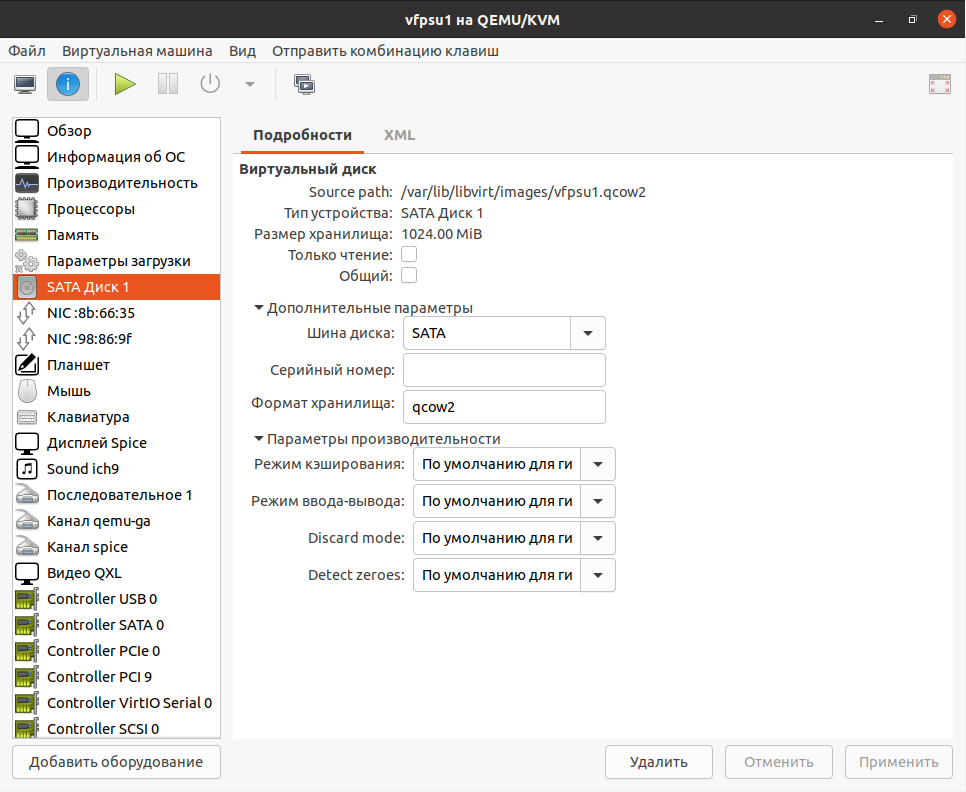Show the graphical console view
Image resolution: width=966 pixels, height=792 pixels.
click(x=25, y=84)
